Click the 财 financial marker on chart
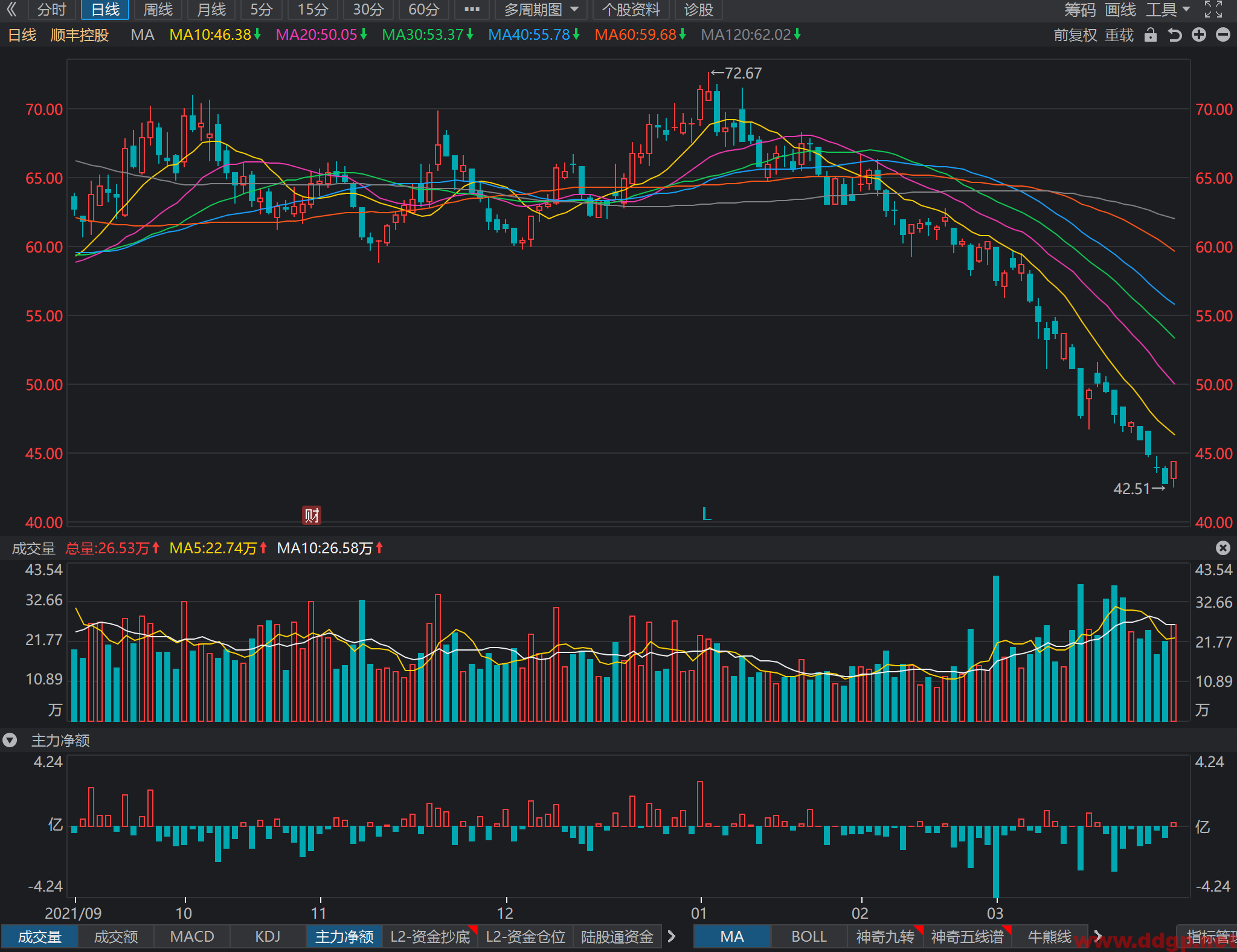 pyautogui.click(x=312, y=515)
